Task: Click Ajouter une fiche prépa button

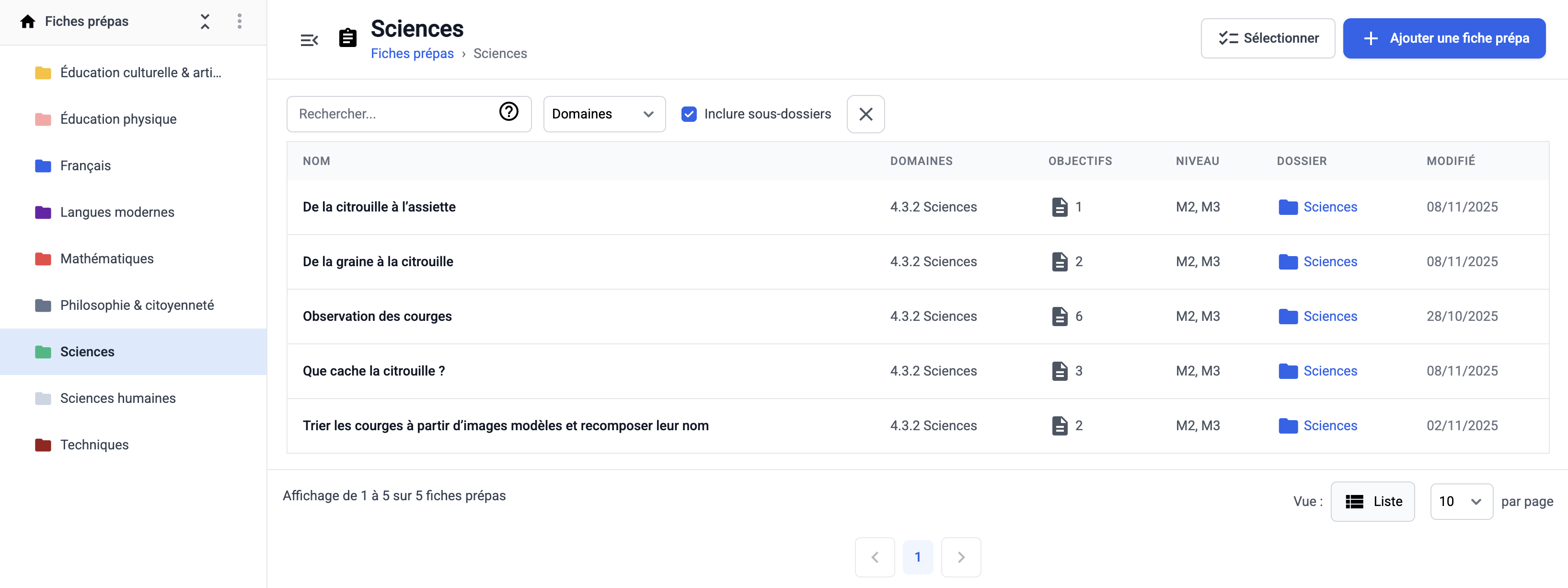Action: point(1443,38)
